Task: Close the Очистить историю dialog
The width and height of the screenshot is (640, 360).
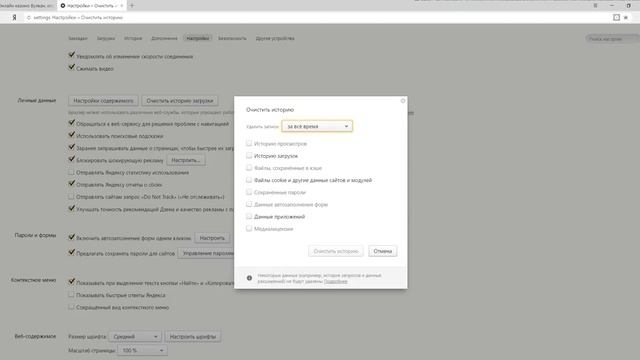Action: [403, 100]
